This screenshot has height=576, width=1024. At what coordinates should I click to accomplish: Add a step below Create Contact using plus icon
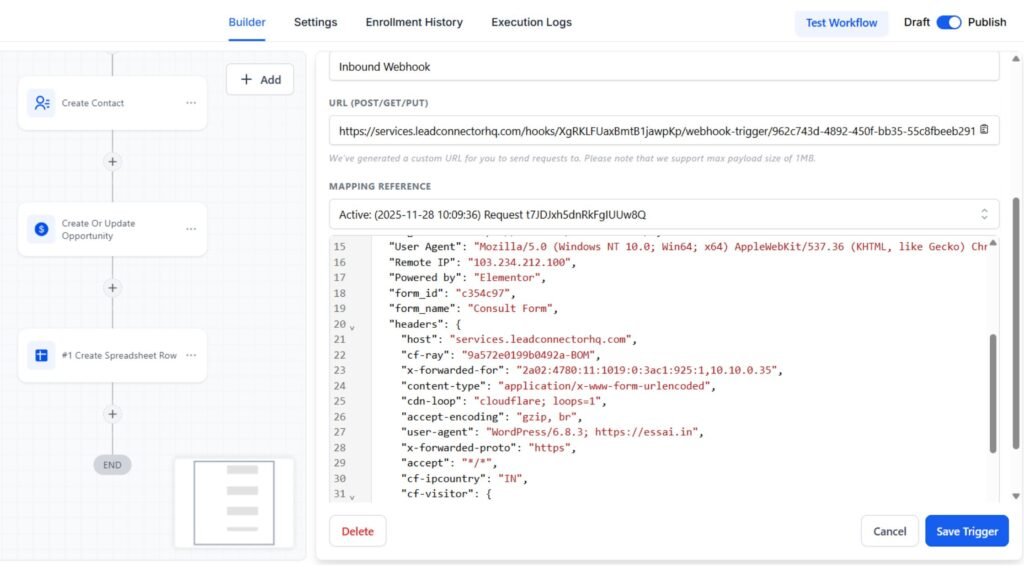tap(112, 161)
